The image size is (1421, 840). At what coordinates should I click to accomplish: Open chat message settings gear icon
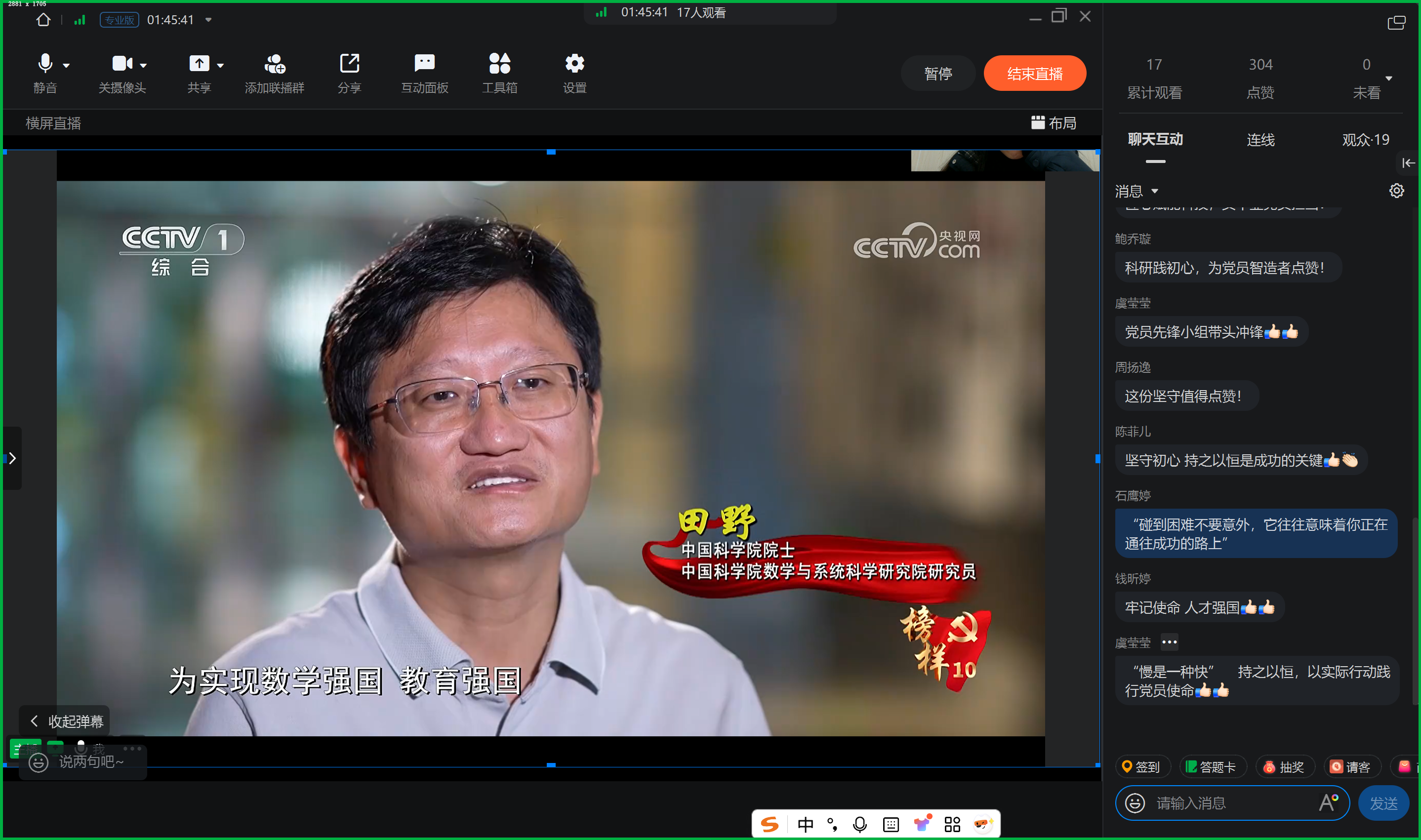(1396, 191)
